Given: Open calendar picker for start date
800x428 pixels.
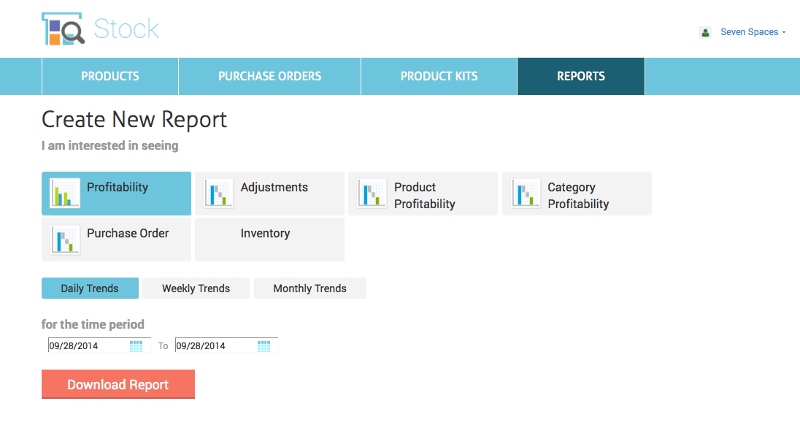Looking at the screenshot, I should pos(136,346).
